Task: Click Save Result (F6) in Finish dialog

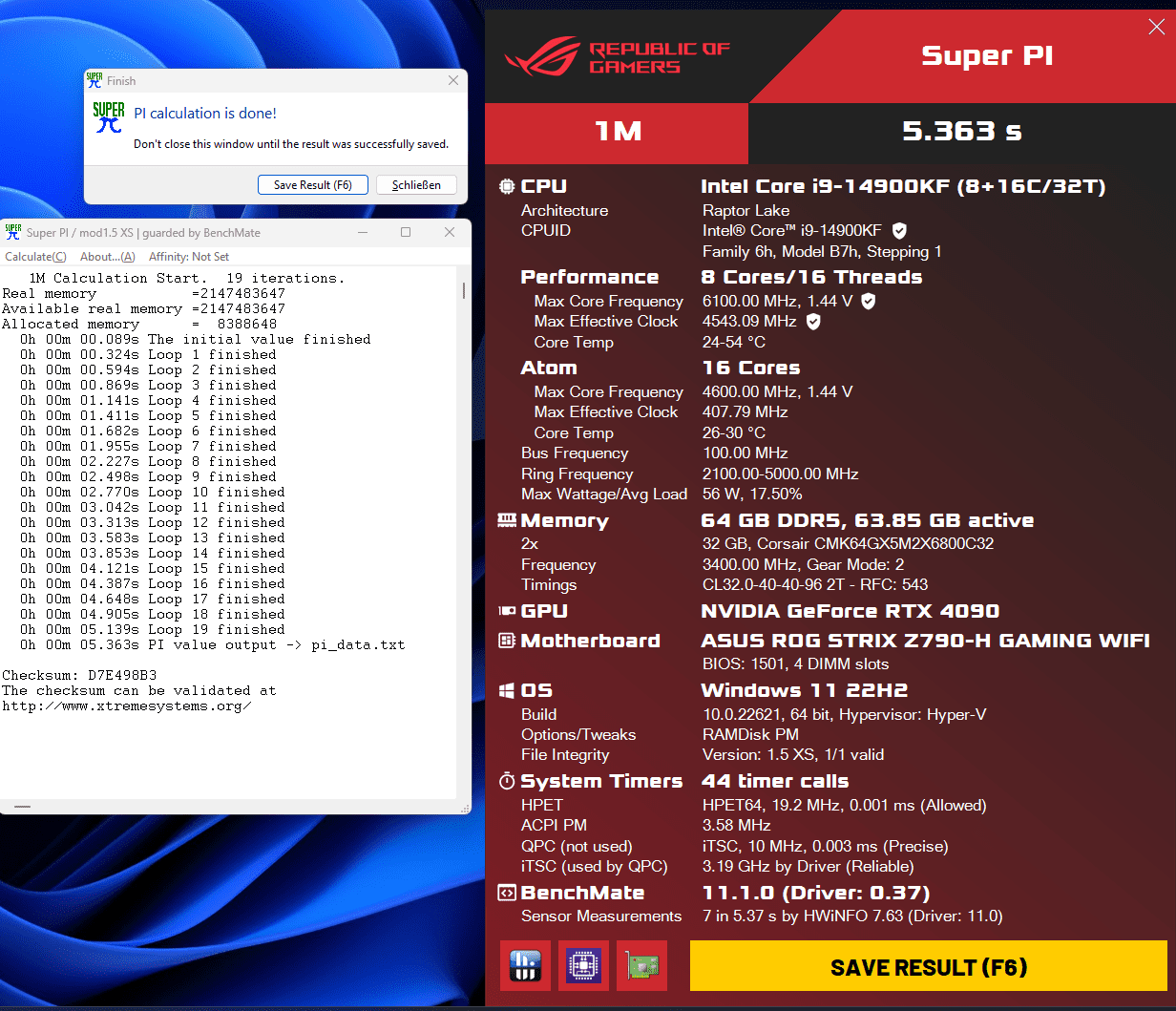Action: tap(313, 185)
